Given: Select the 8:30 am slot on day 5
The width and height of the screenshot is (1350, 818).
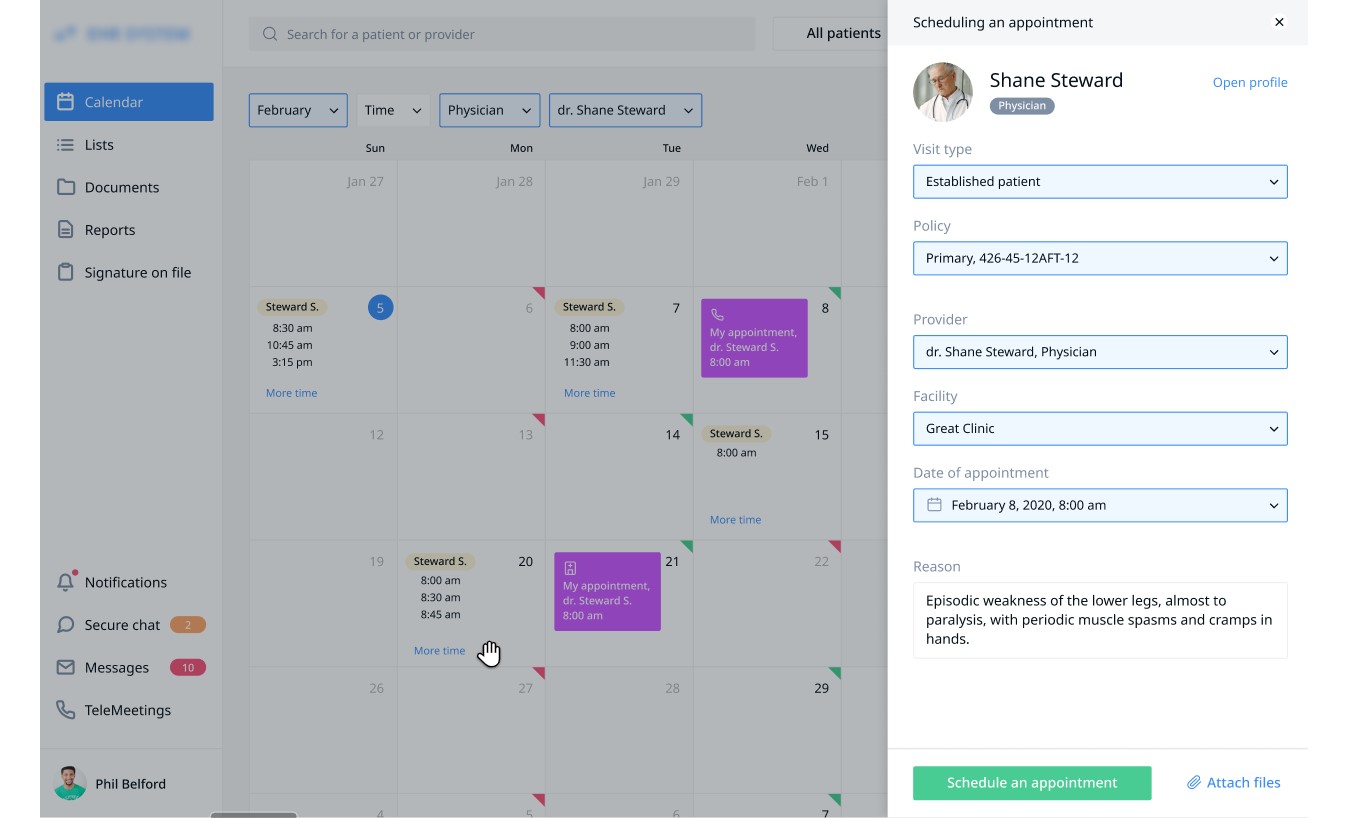Looking at the screenshot, I should 292,328.
